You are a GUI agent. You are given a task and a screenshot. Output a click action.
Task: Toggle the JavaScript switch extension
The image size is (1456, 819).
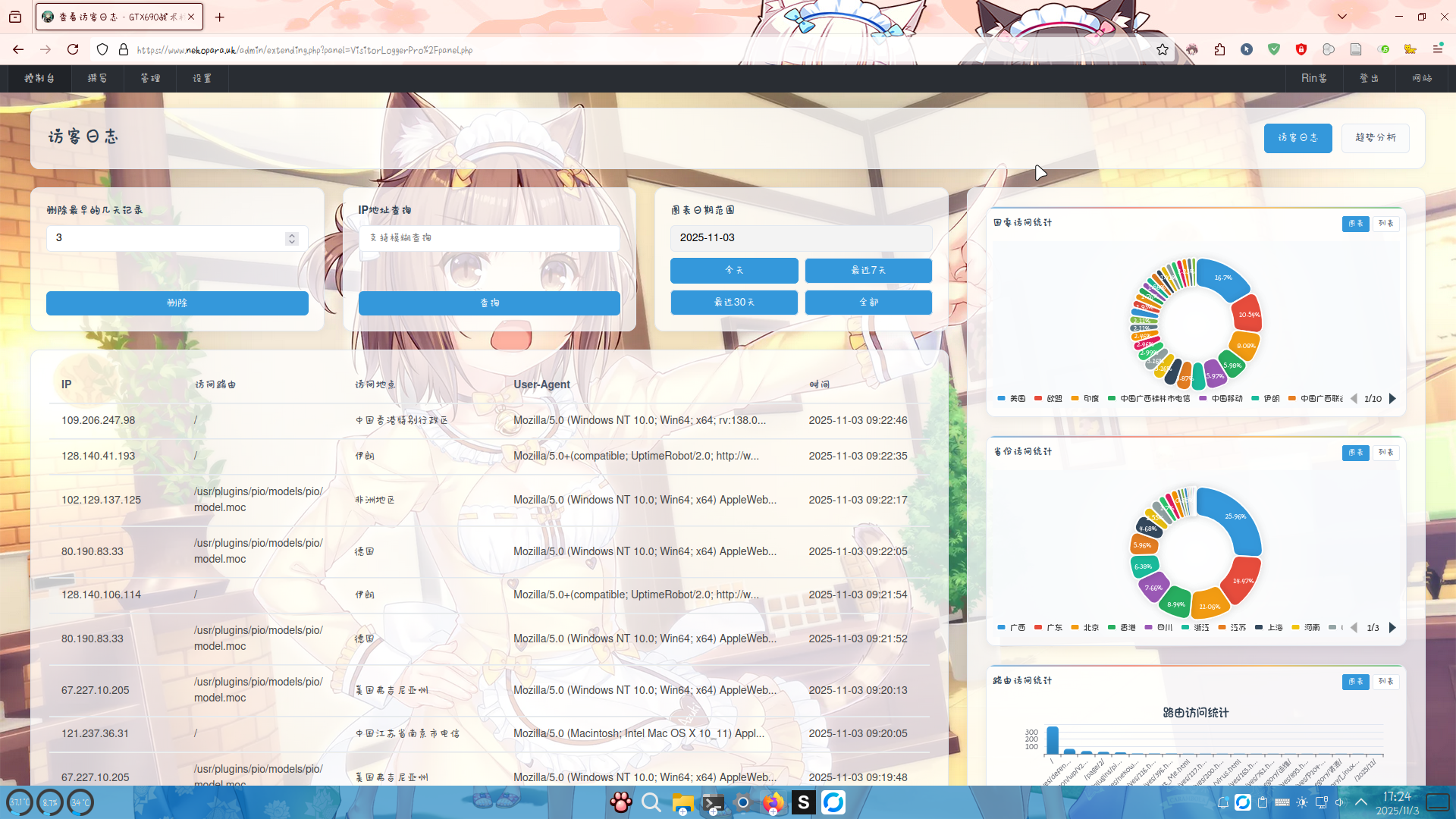(x=1383, y=49)
